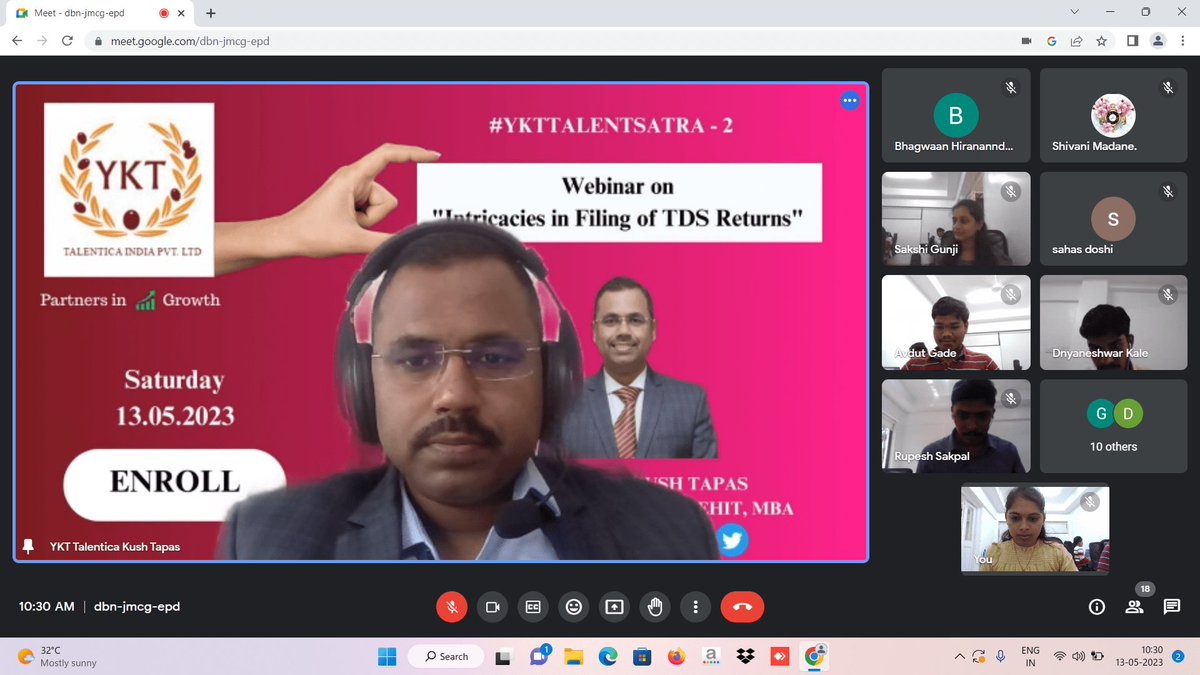The image size is (1200, 675).
Task: Click the Present now screen-share button
Action: pyautogui.click(x=614, y=606)
